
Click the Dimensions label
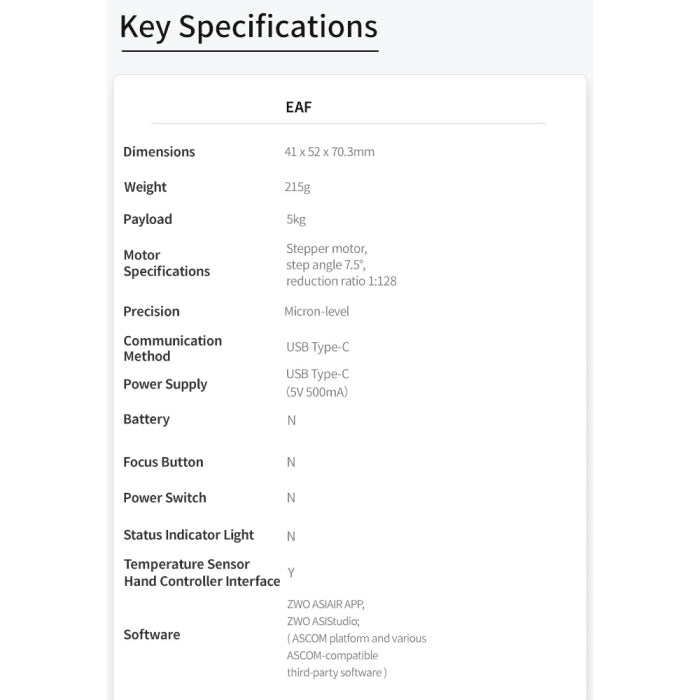tap(159, 152)
